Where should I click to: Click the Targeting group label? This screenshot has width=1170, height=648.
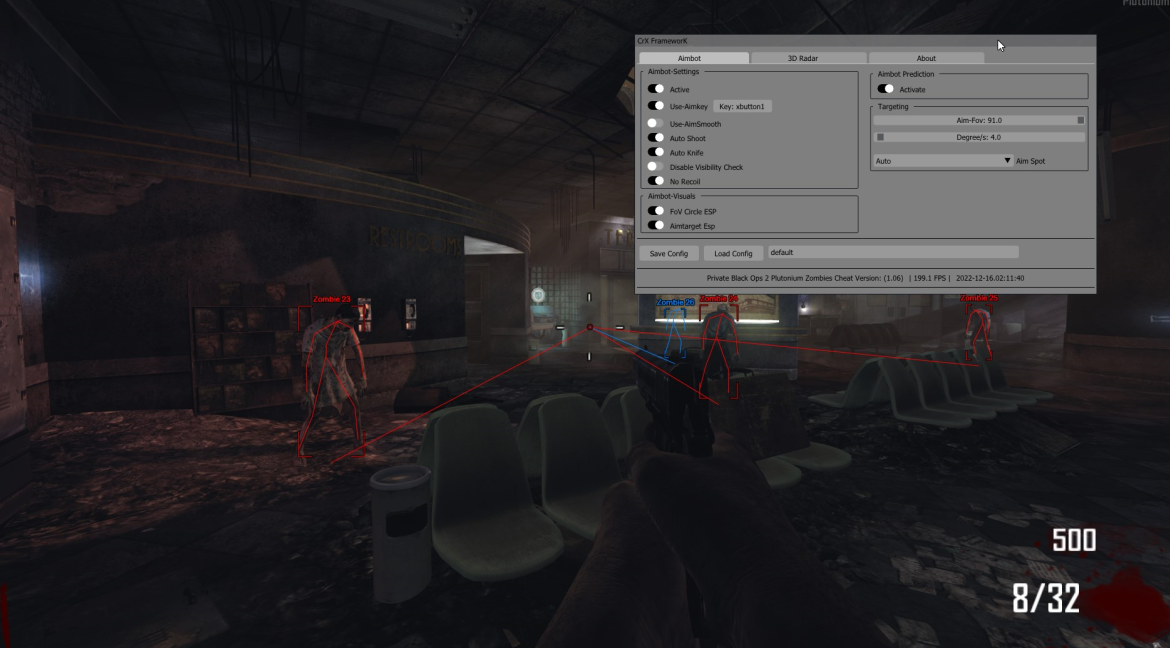click(893, 107)
